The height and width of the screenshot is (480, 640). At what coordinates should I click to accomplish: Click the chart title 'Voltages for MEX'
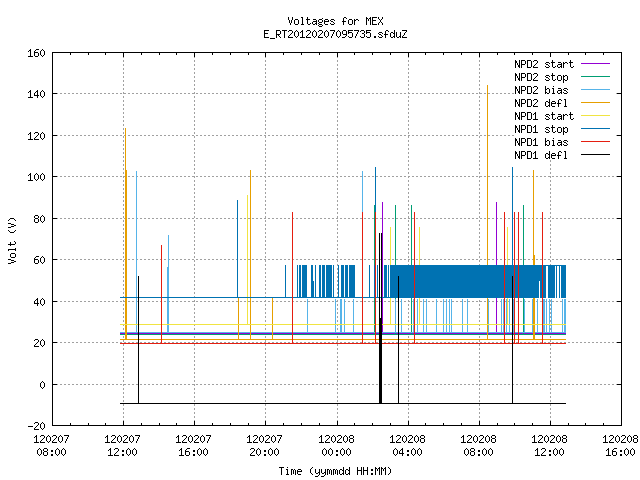click(x=335, y=21)
